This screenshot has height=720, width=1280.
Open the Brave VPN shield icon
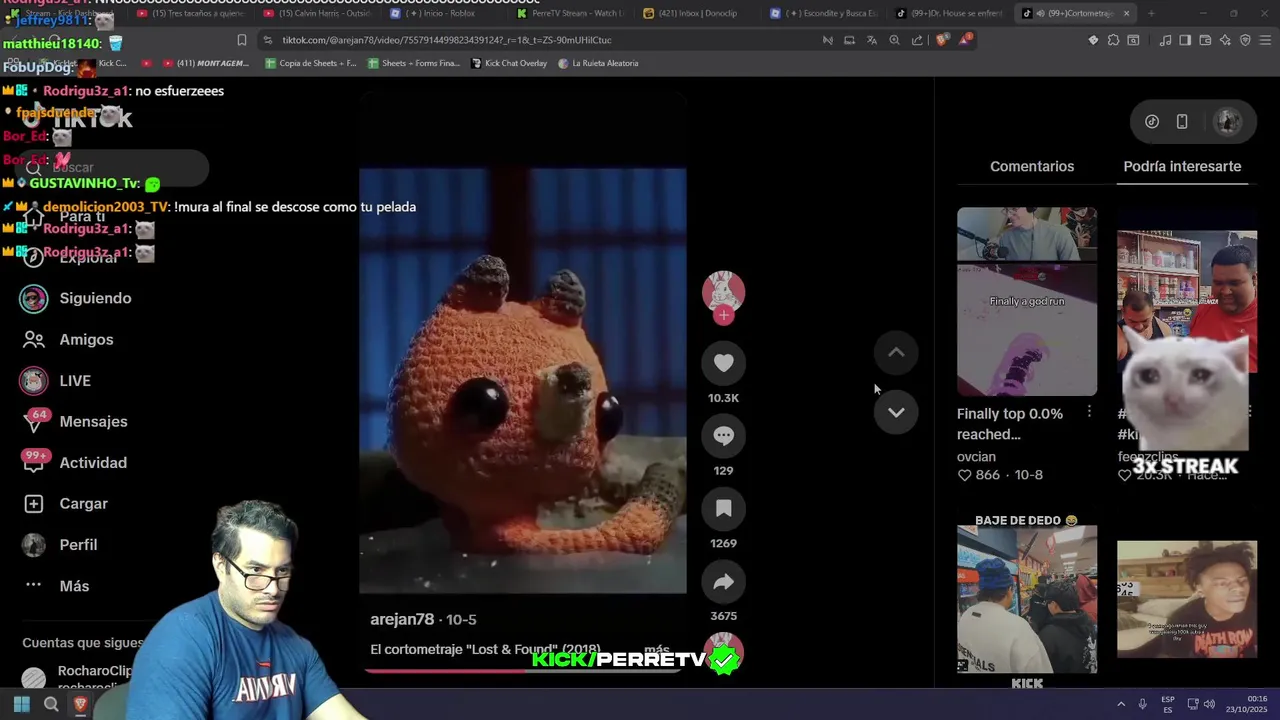click(1245, 40)
